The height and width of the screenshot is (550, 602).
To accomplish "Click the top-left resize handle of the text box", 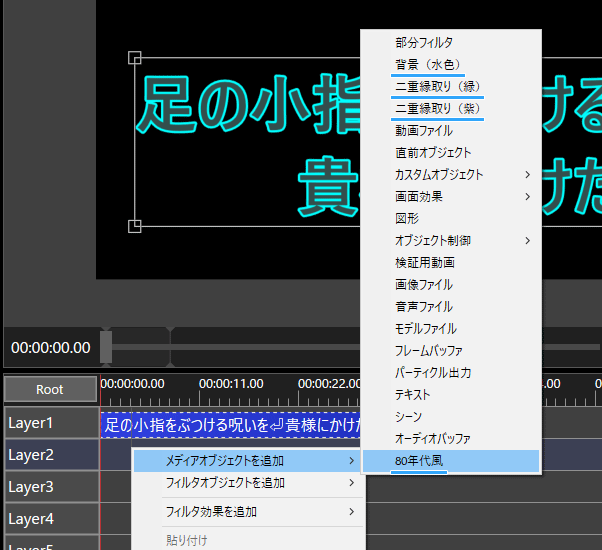I will tap(135, 58).
